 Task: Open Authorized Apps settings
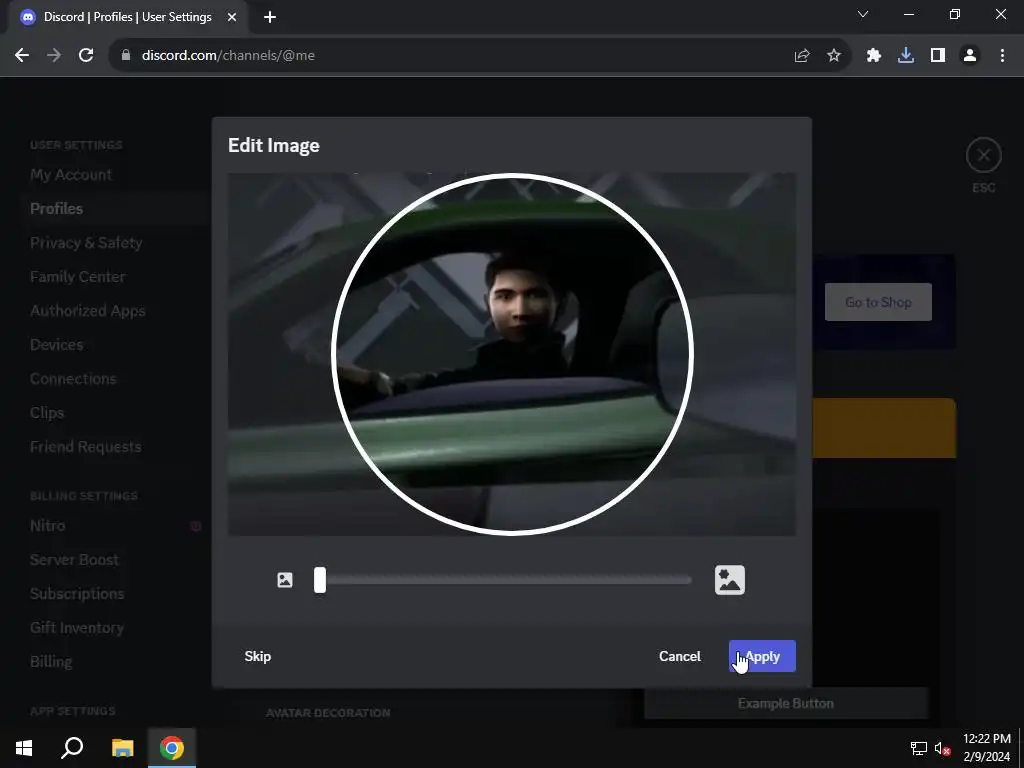coord(88,311)
